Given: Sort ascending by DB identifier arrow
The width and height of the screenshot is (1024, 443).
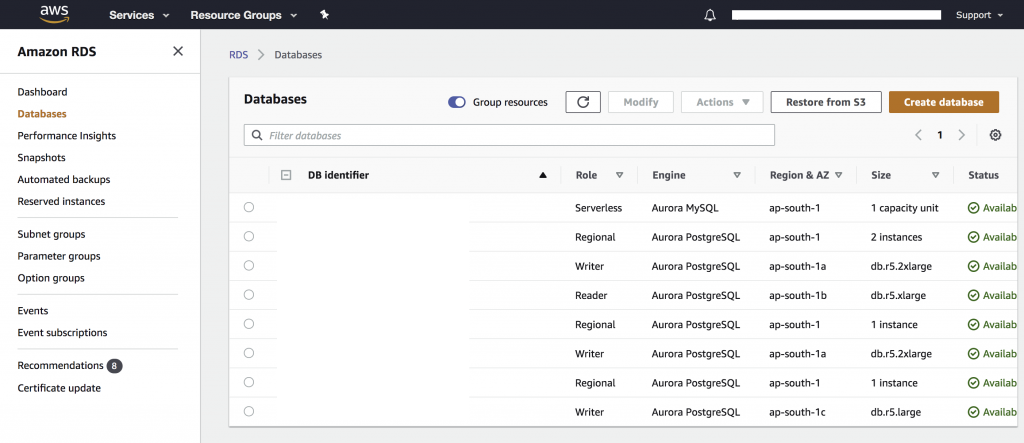Looking at the screenshot, I should (x=543, y=175).
